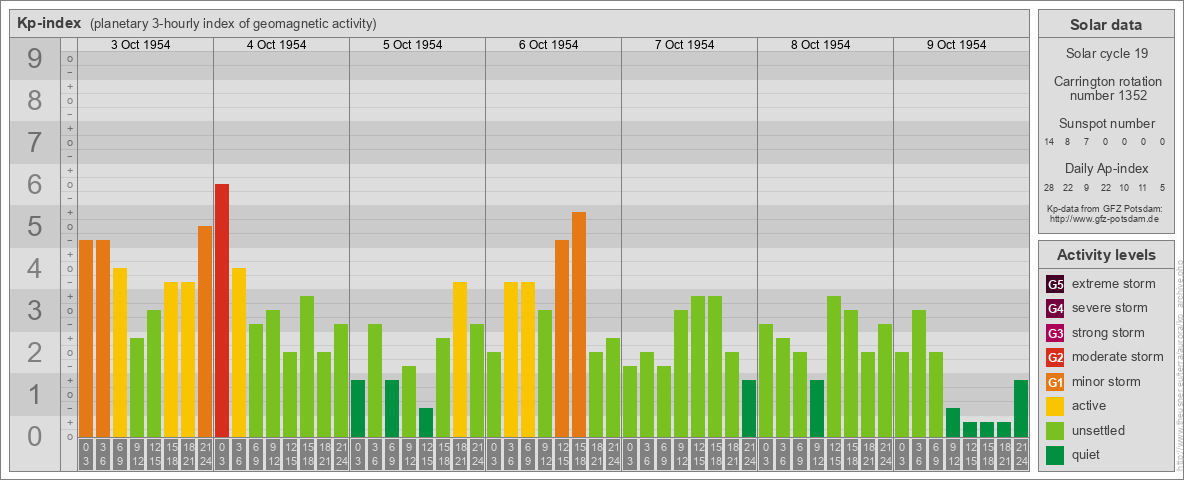The width and height of the screenshot is (1184, 480).
Task: Click the dark green bar on 9 Oct 21-24h
Action: (1021, 408)
